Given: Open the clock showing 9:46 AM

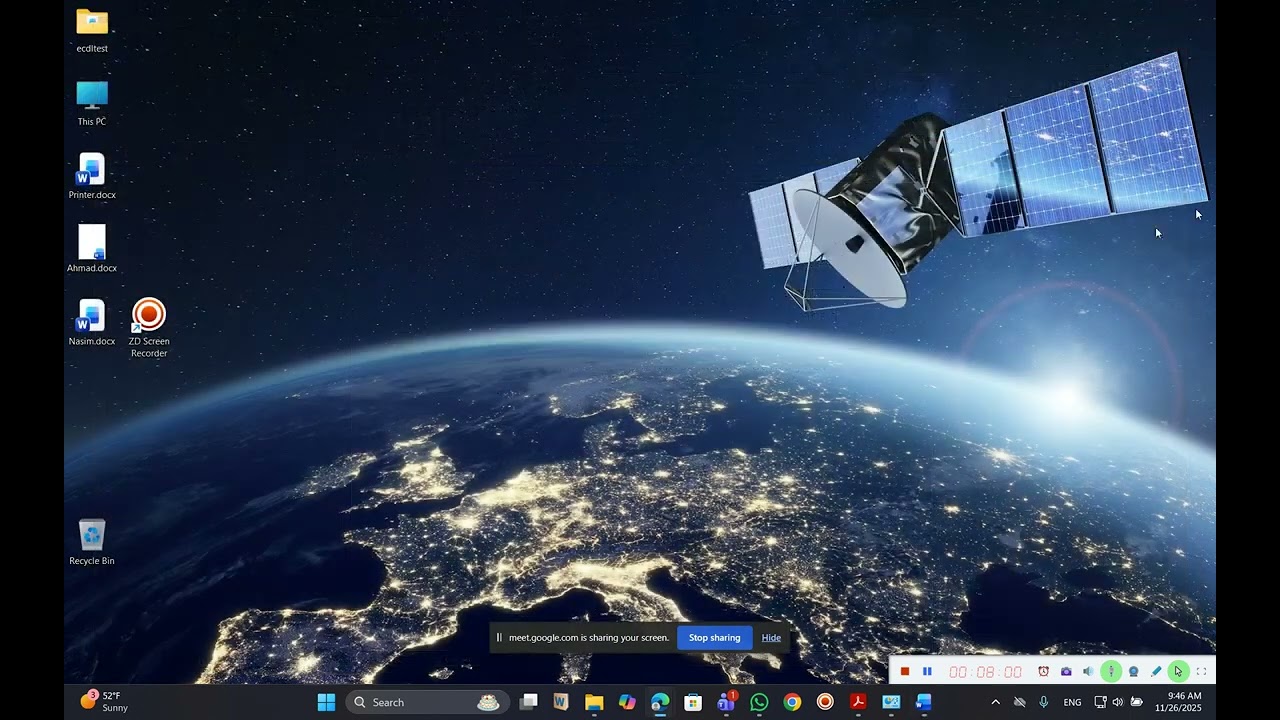Looking at the screenshot, I should click(x=1178, y=702).
